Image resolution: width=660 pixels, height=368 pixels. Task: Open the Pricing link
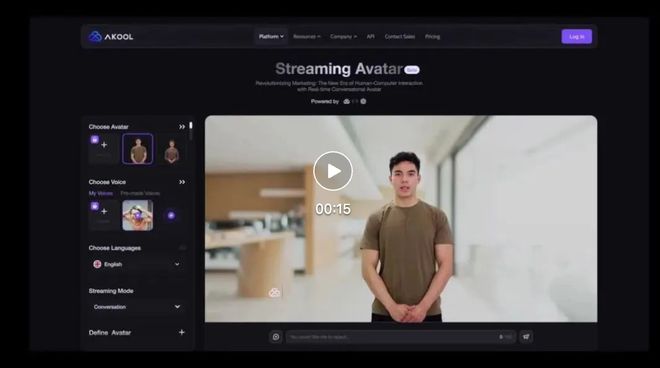click(x=432, y=37)
